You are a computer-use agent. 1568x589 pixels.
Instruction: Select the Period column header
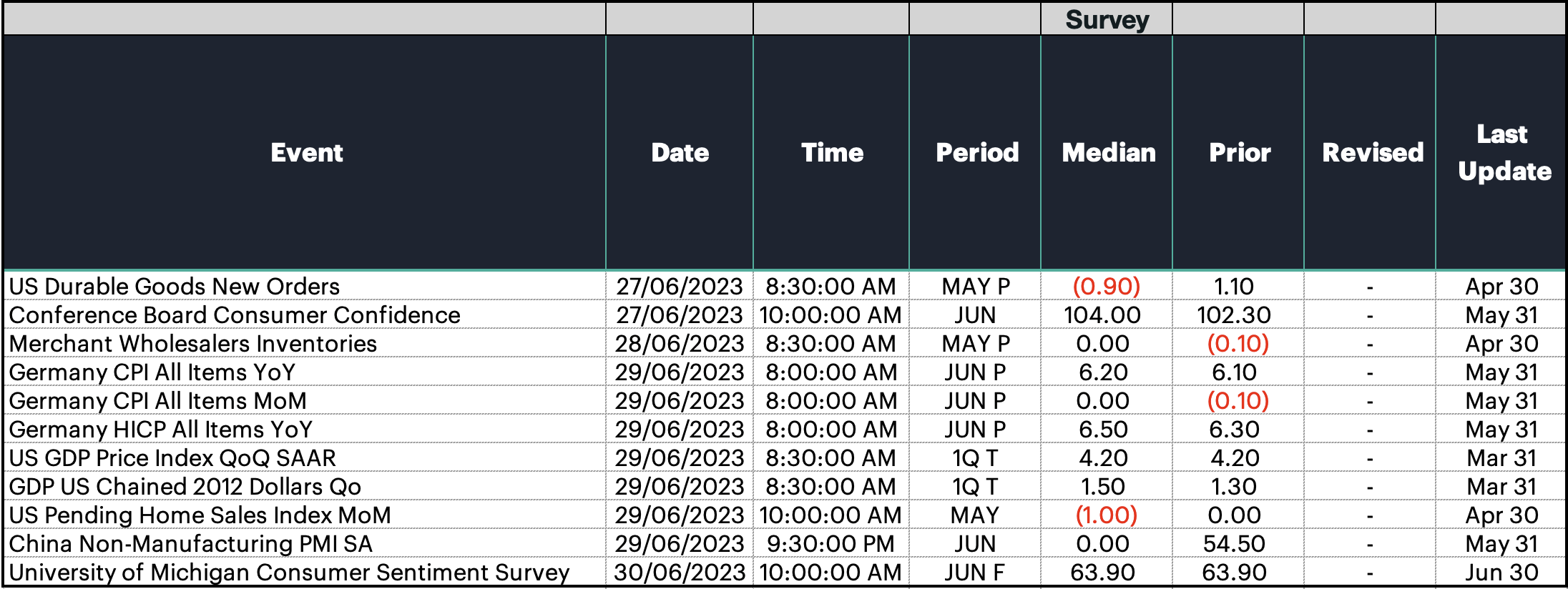point(976,152)
